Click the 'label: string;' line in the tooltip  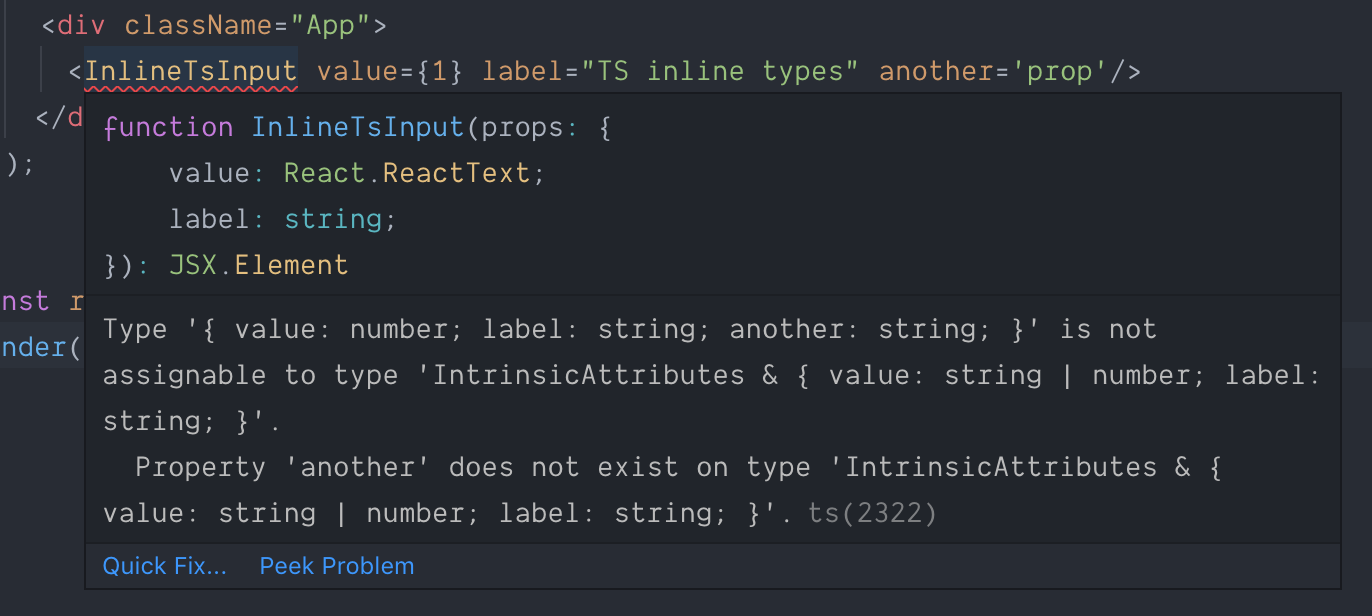[283, 219]
